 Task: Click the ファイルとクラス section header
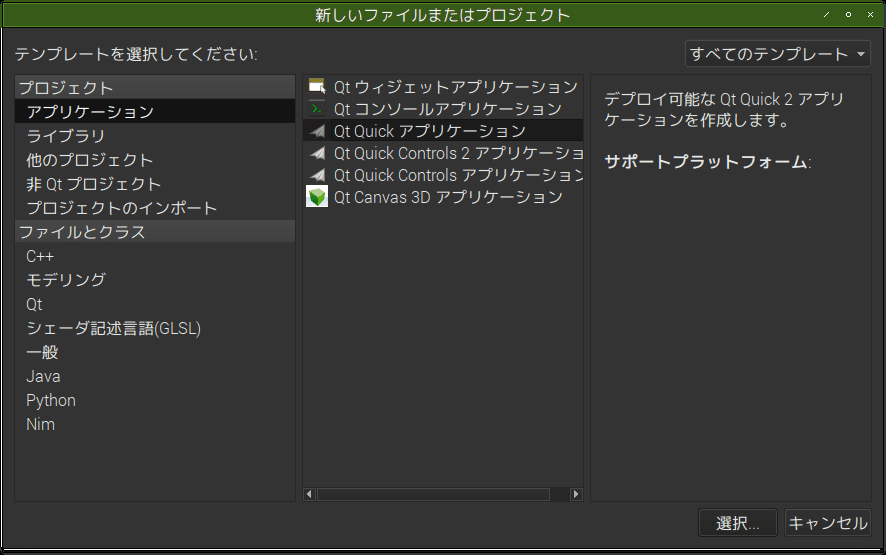coord(155,232)
